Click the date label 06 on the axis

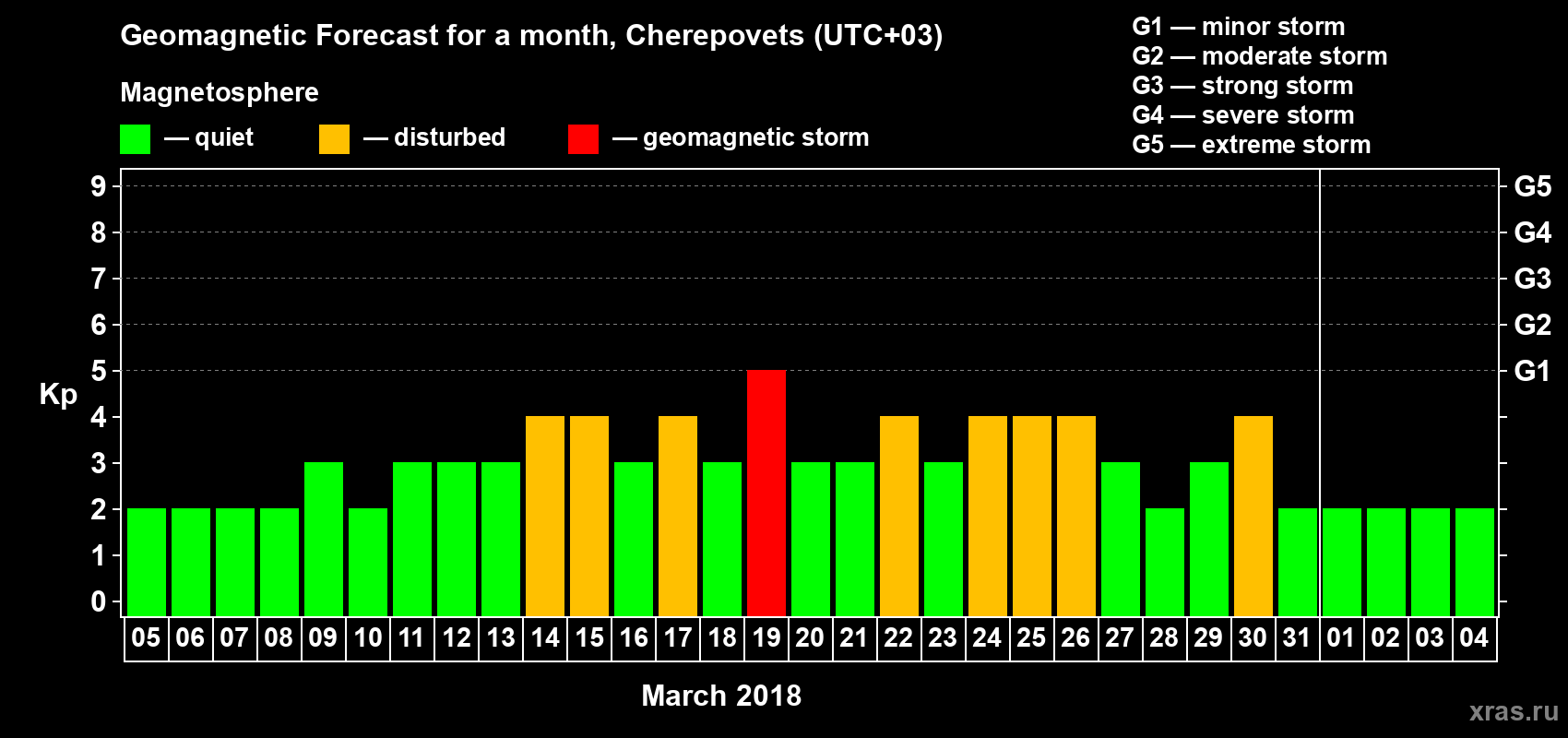point(190,637)
